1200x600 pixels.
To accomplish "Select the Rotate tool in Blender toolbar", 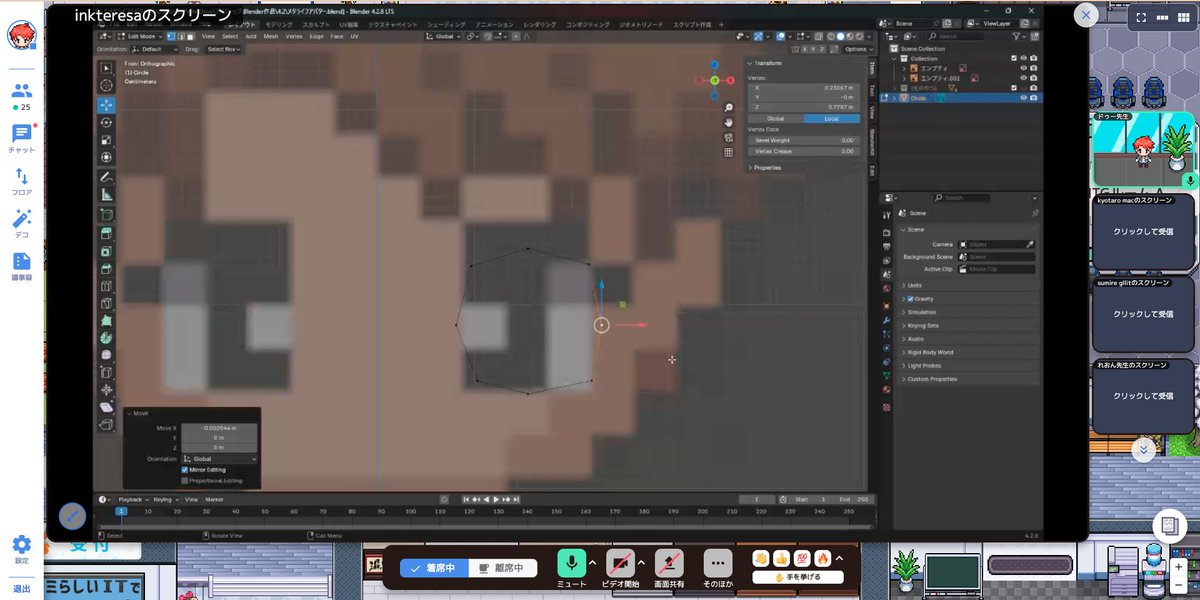I will pos(106,122).
